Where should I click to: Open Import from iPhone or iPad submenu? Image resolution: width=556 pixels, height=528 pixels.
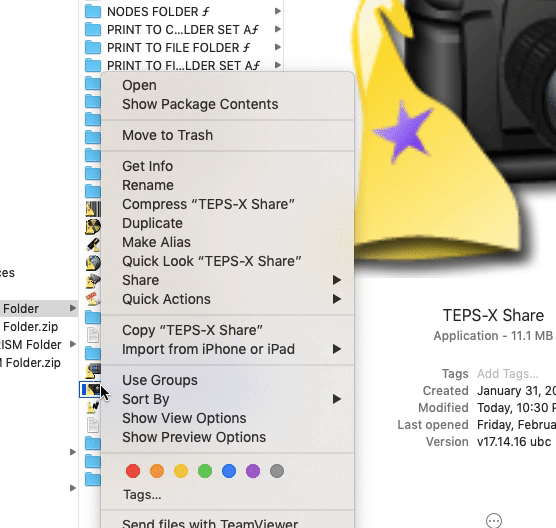228,349
